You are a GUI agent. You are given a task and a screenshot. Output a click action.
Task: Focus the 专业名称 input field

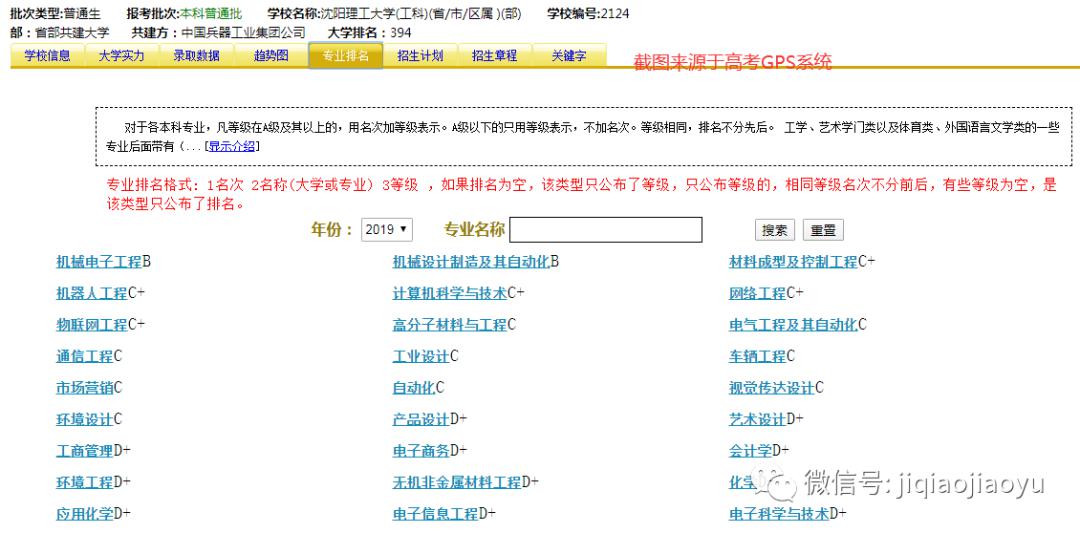click(605, 229)
